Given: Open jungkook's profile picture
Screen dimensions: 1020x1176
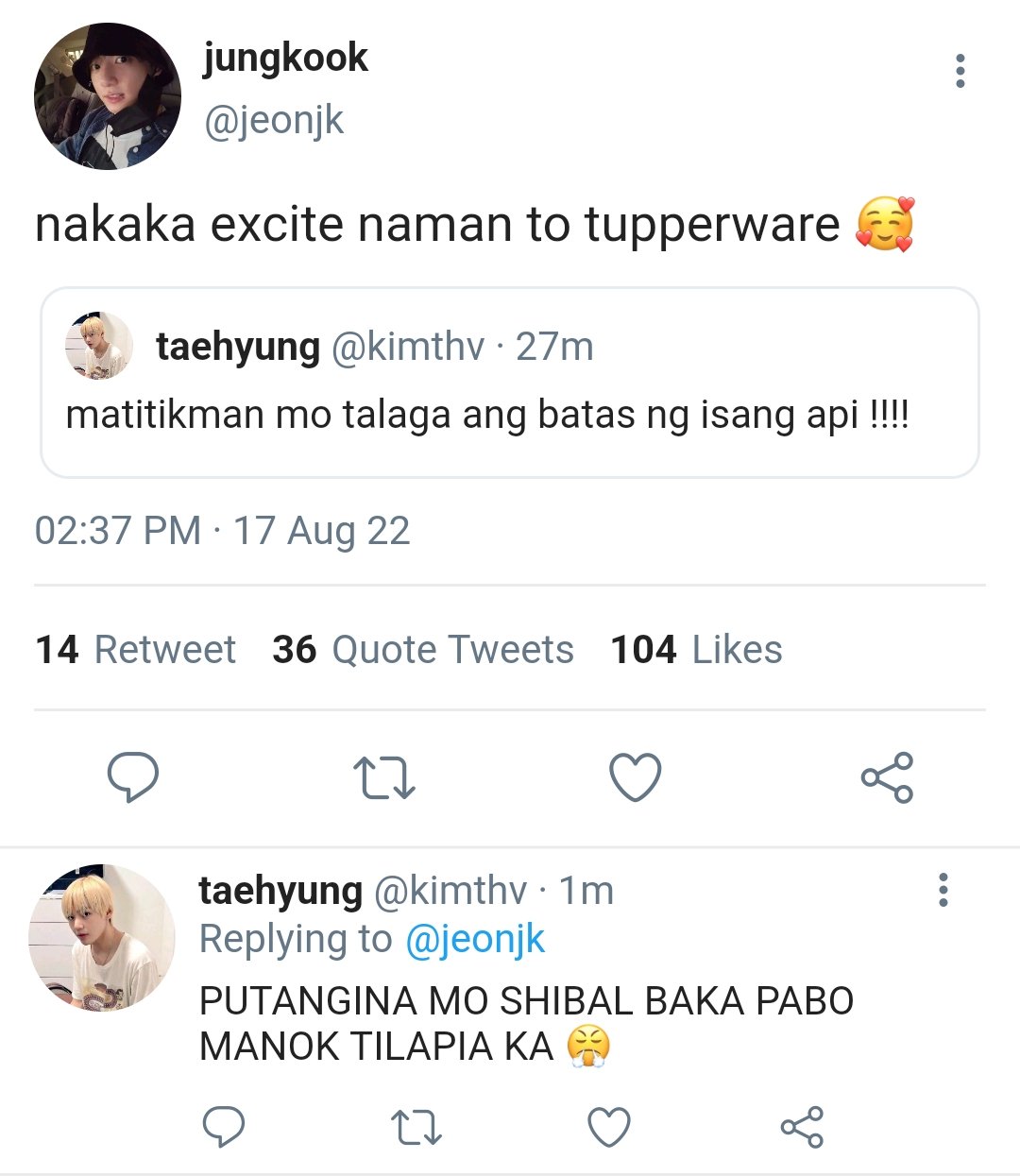Looking at the screenshot, I should 108,96.
